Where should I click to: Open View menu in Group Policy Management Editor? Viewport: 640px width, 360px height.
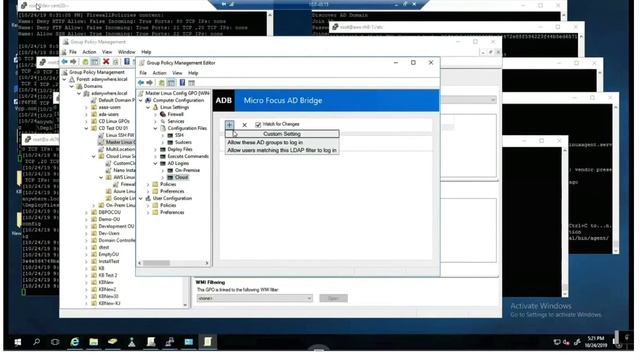click(177, 73)
